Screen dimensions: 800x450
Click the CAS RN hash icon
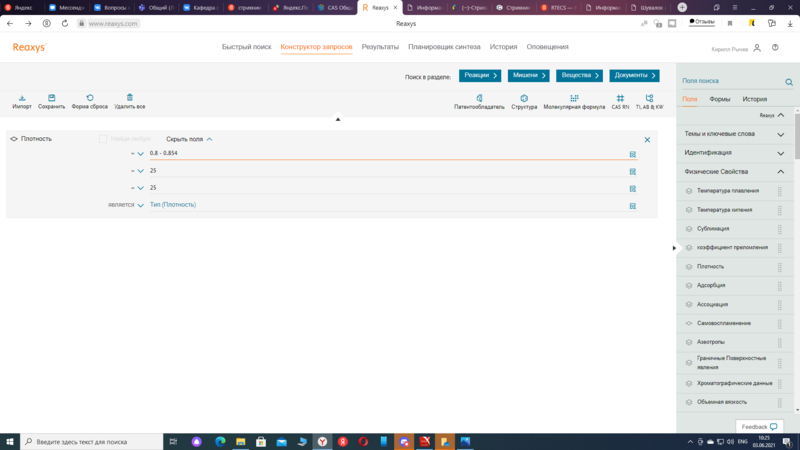pyautogui.click(x=620, y=98)
